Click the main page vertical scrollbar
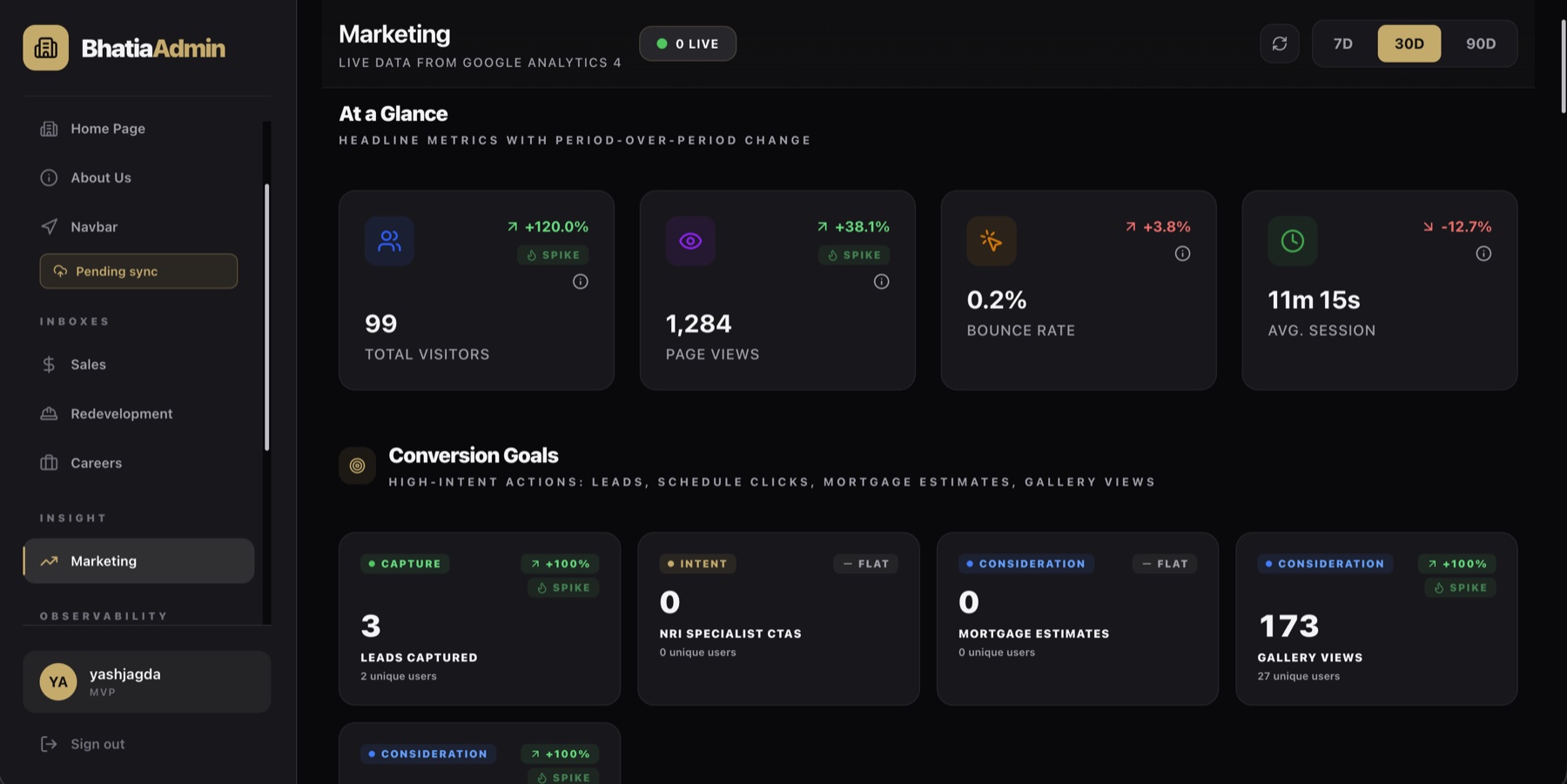1567x784 pixels. pyautogui.click(x=1563, y=67)
